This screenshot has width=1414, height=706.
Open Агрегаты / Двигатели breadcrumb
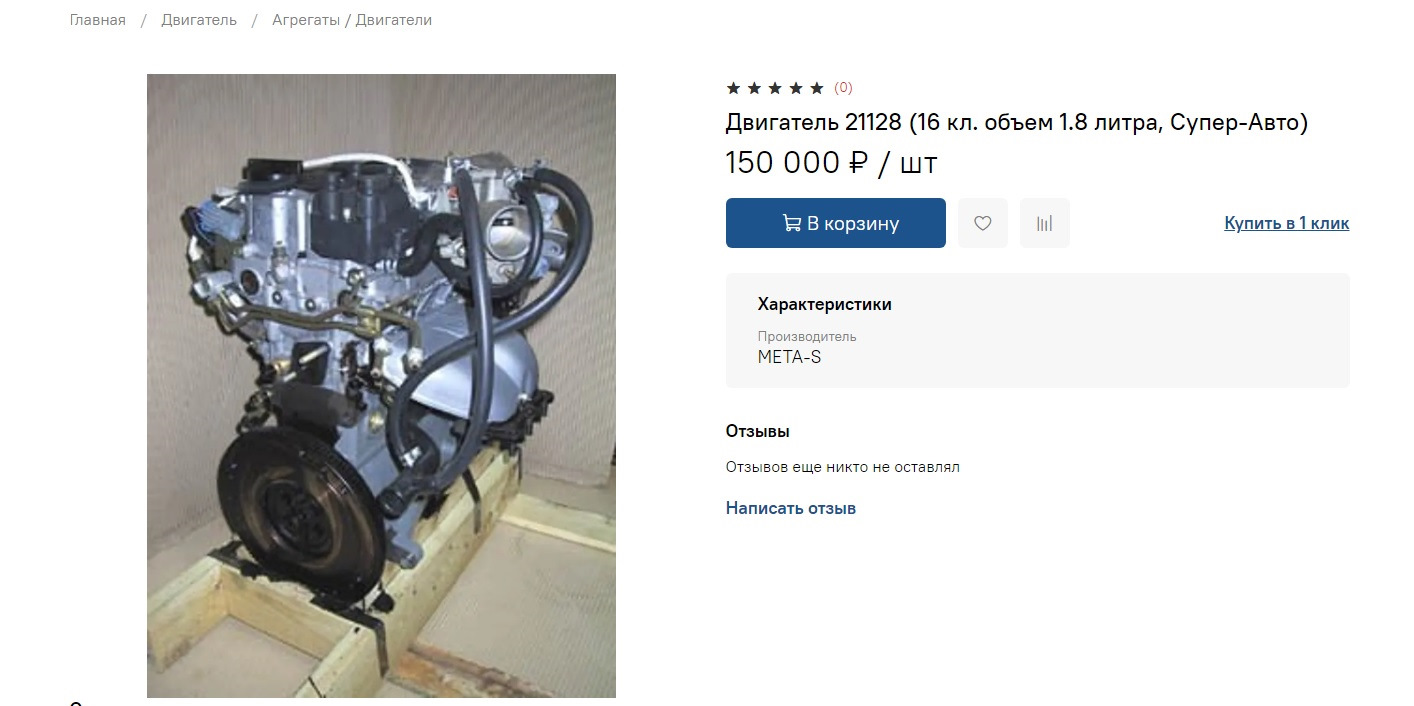[352, 20]
